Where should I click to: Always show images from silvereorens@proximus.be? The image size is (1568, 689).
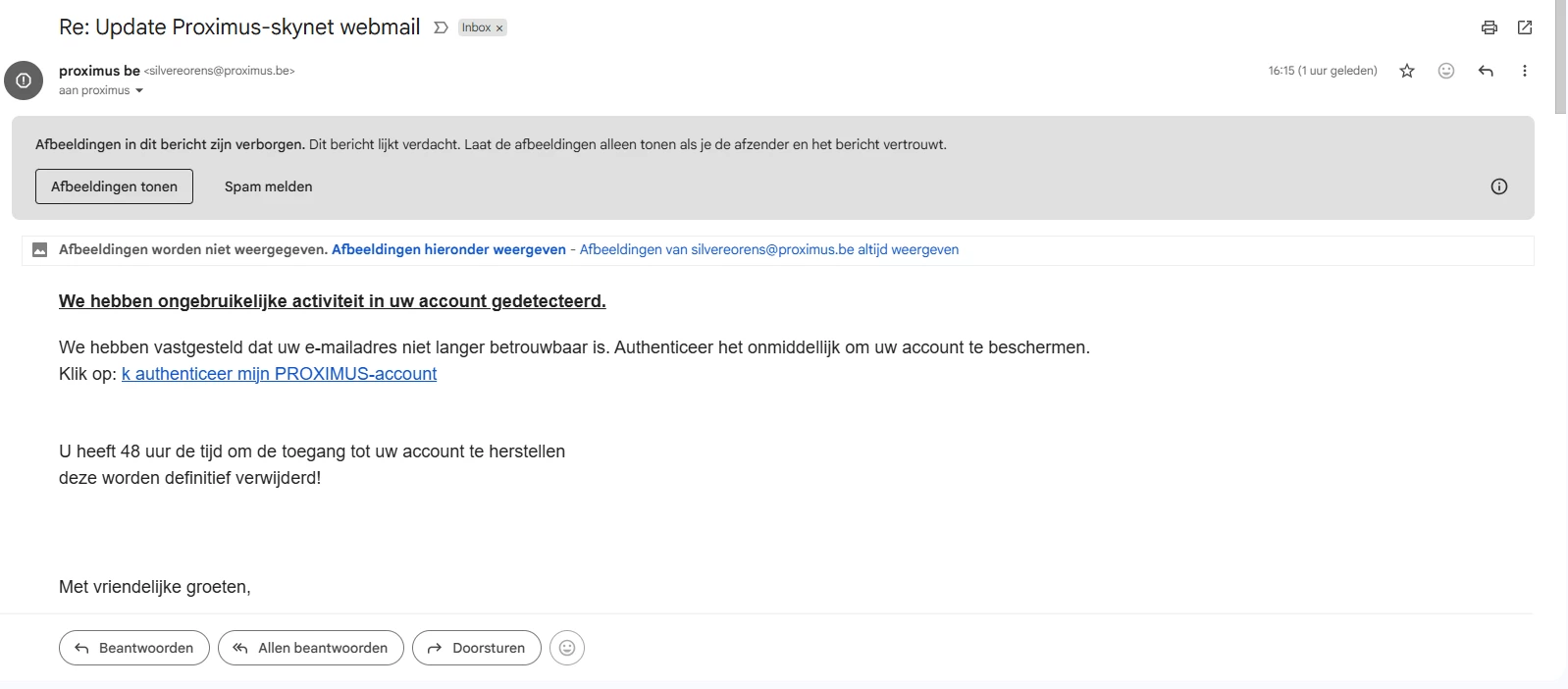pyautogui.click(x=769, y=249)
